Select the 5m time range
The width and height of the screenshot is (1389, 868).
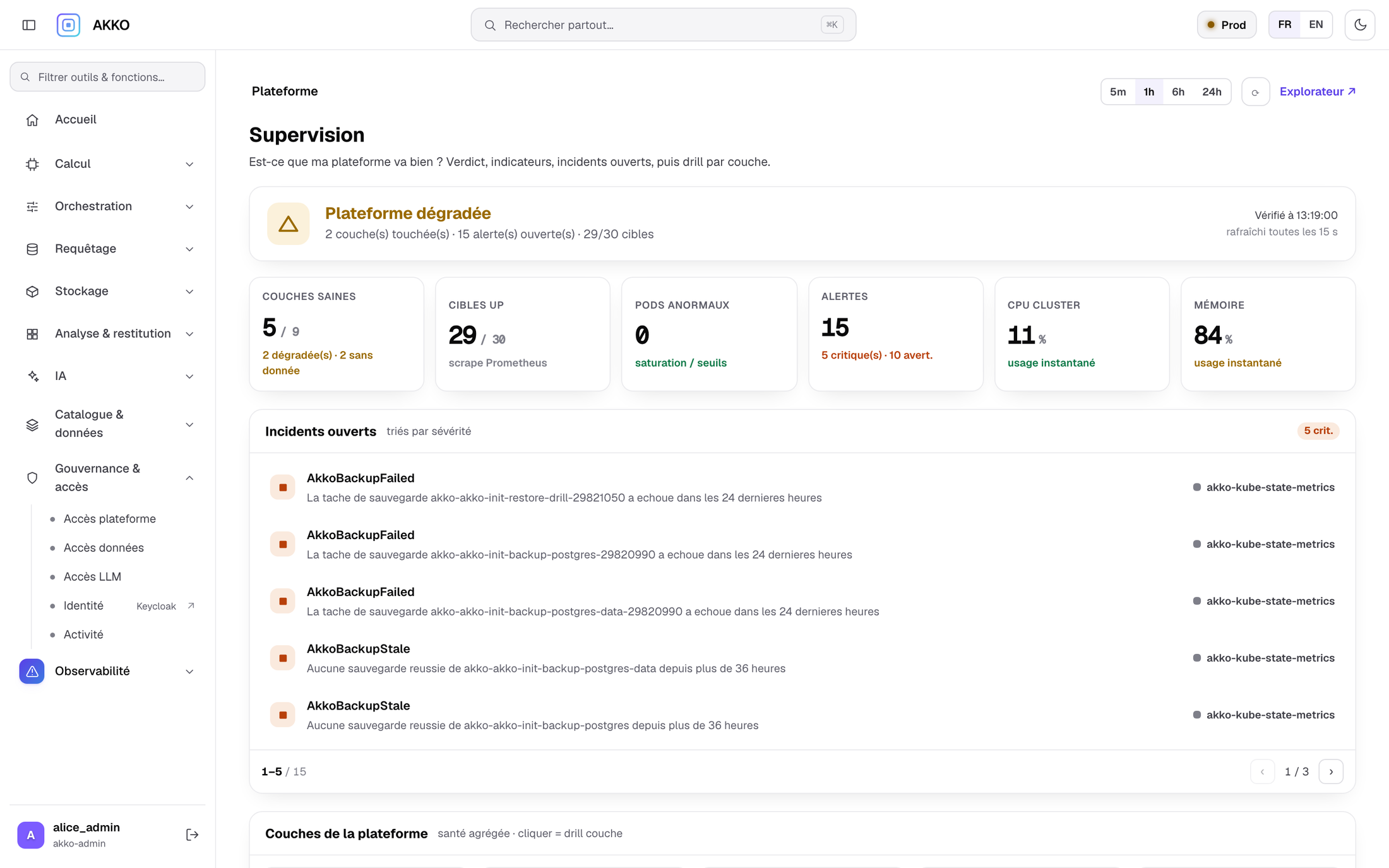pyautogui.click(x=1118, y=92)
